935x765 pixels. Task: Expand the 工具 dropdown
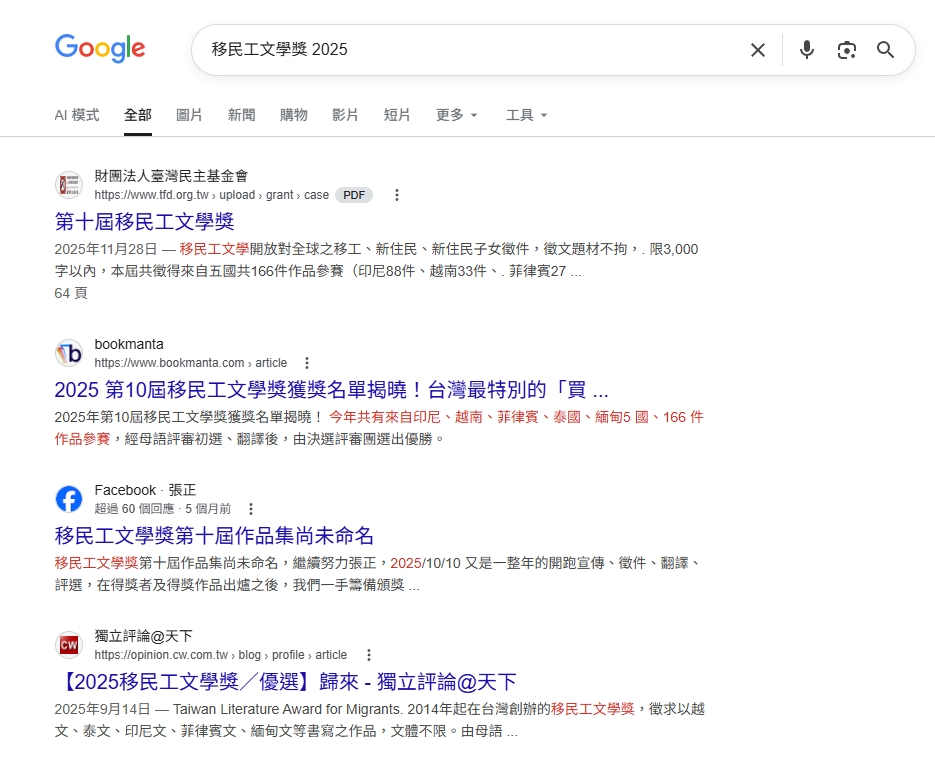click(x=527, y=115)
